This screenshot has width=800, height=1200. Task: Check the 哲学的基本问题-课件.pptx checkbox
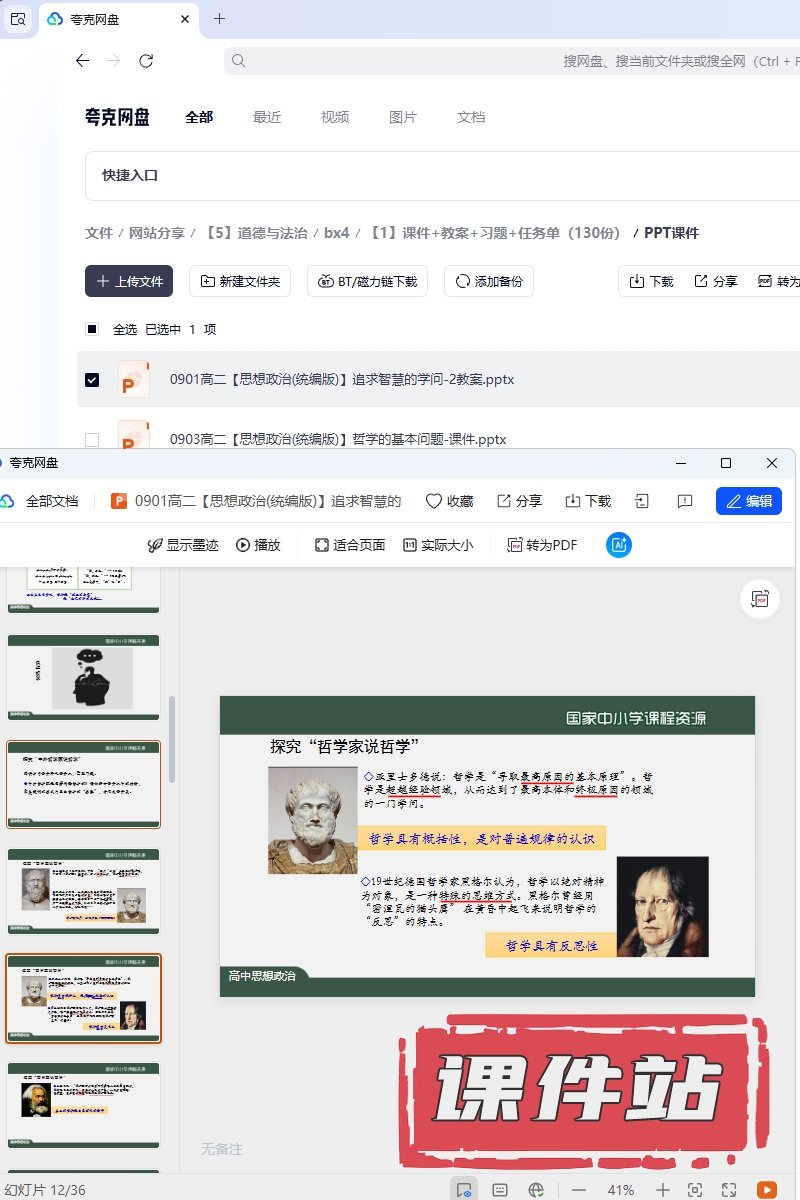[92, 439]
